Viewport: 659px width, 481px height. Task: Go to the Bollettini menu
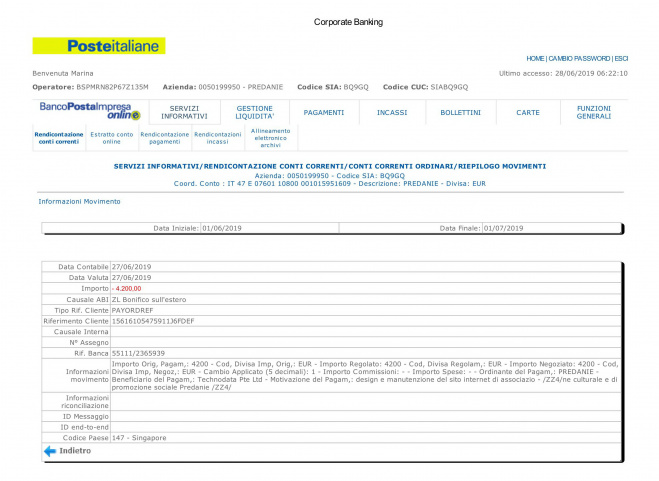tap(460, 112)
